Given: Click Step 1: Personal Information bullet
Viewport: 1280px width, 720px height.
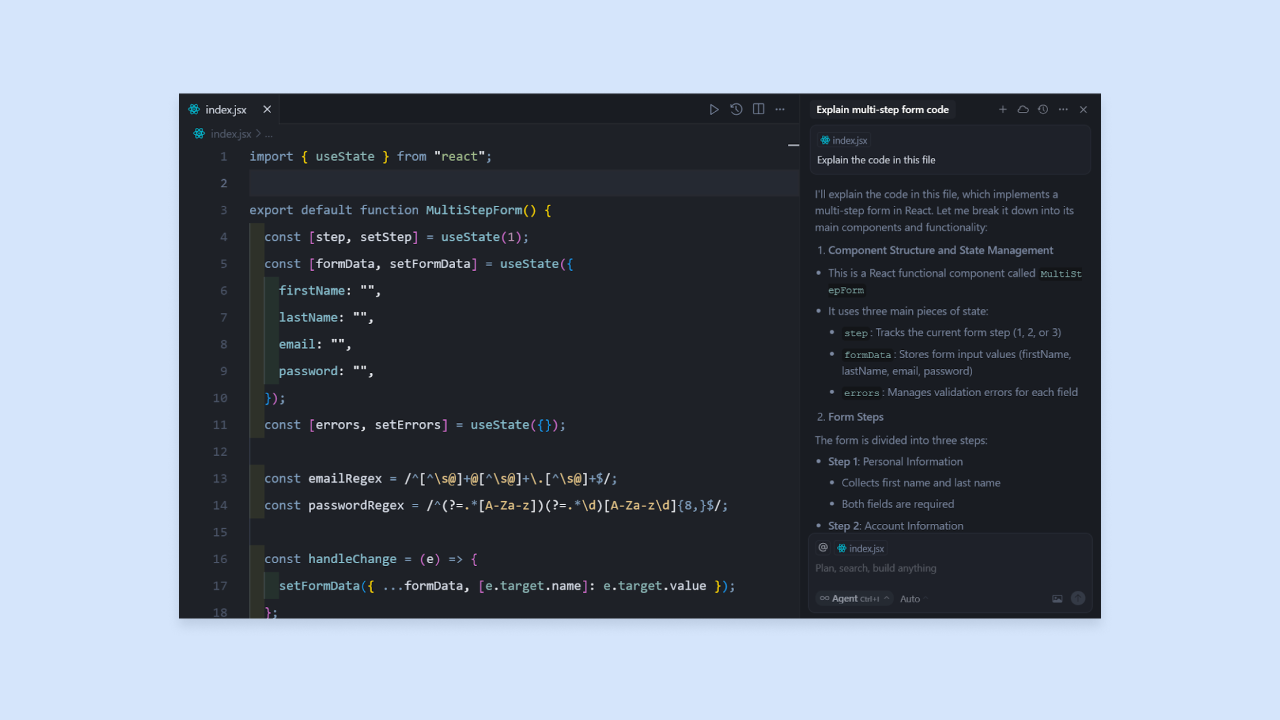Looking at the screenshot, I should (895, 461).
